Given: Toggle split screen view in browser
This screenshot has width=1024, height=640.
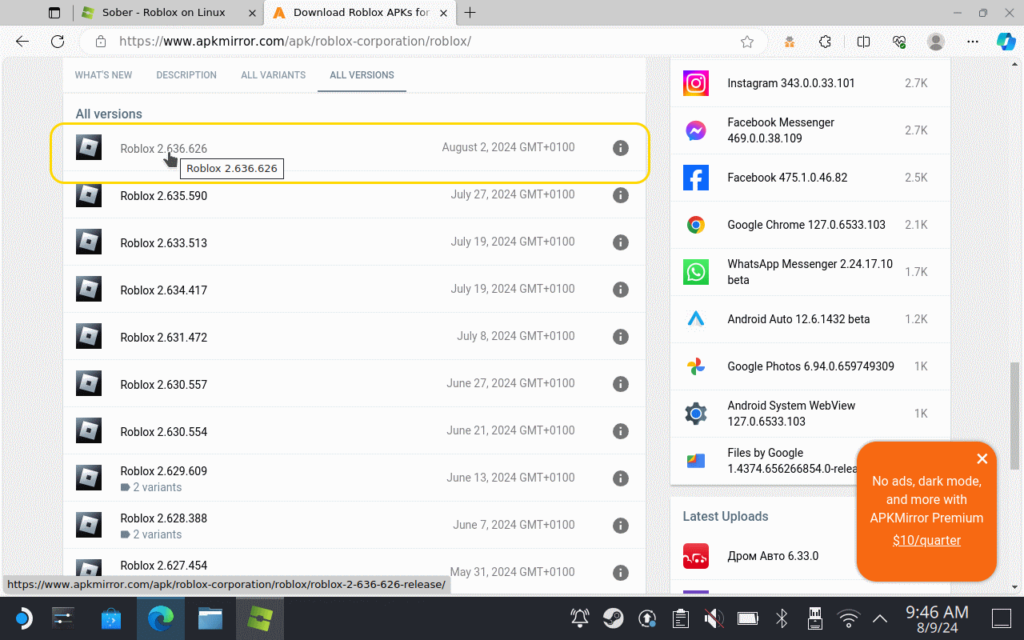Looking at the screenshot, I should (x=863, y=42).
